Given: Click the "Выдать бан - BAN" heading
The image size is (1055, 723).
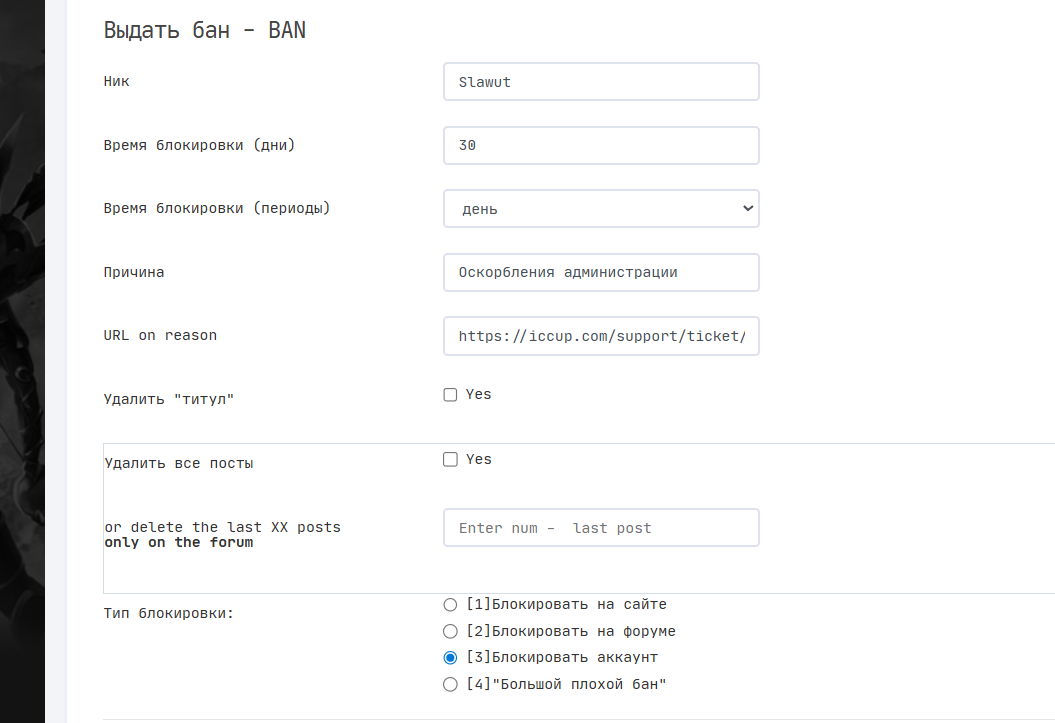Looking at the screenshot, I should tap(205, 31).
